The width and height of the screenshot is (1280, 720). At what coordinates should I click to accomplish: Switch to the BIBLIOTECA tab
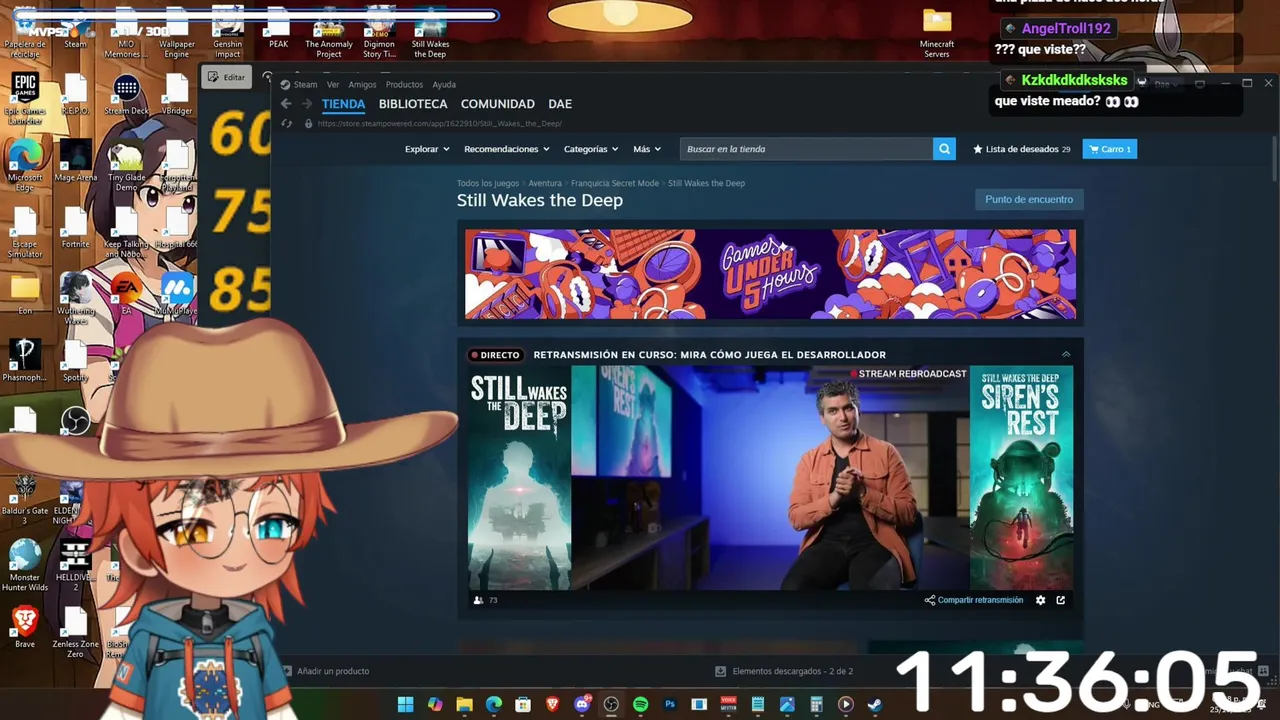pyautogui.click(x=413, y=104)
